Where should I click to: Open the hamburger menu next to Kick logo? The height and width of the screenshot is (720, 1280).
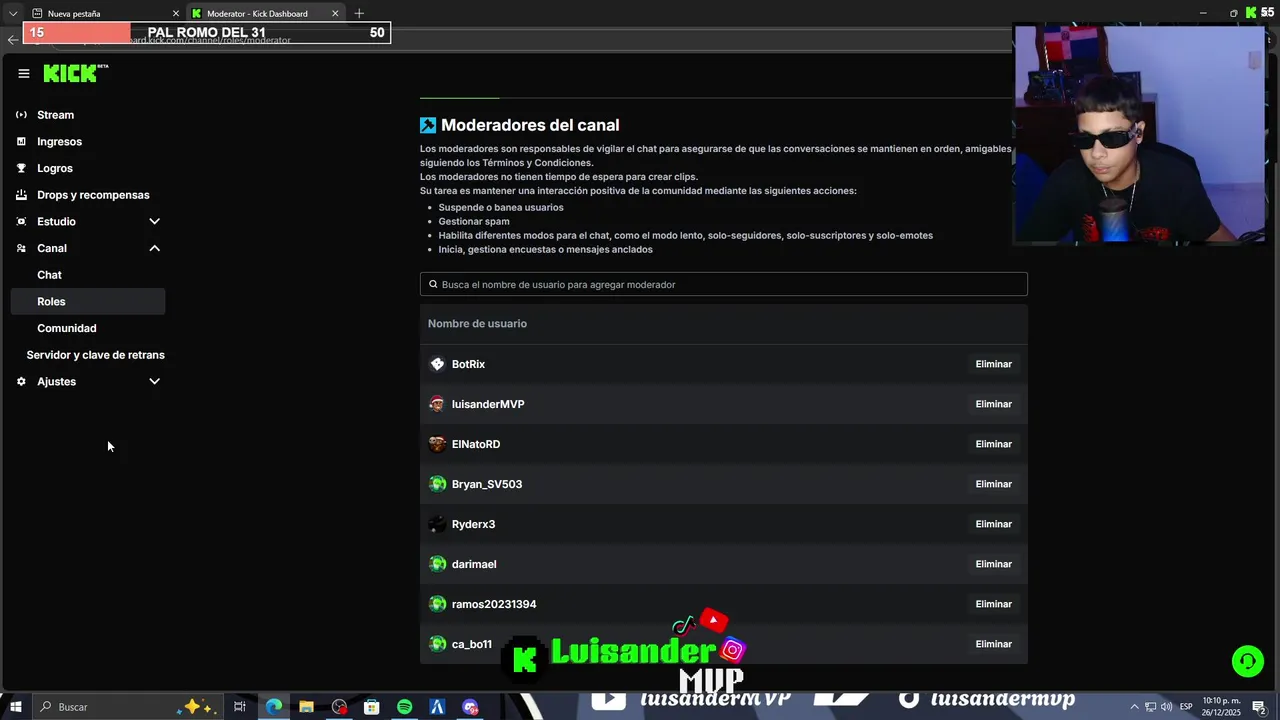(x=24, y=73)
